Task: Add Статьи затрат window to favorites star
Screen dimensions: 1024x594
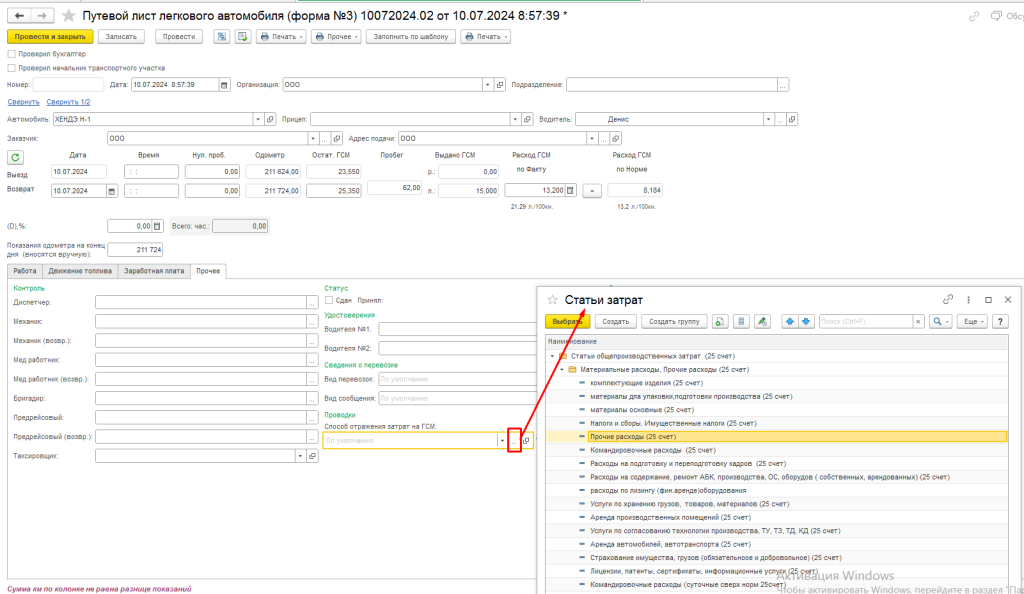Action: point(552,300)
